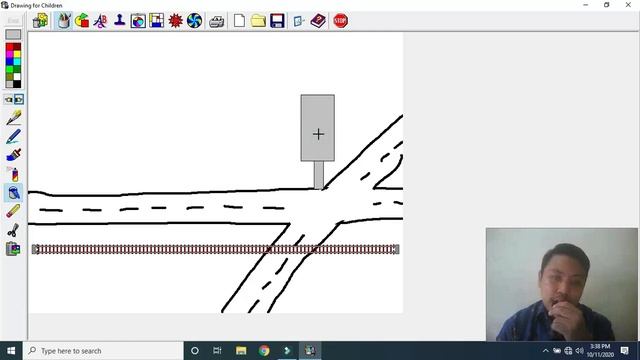Screen dimensions: 640x360
Task: Click the gray signboard on the canvas
Action: coord(318,128)
